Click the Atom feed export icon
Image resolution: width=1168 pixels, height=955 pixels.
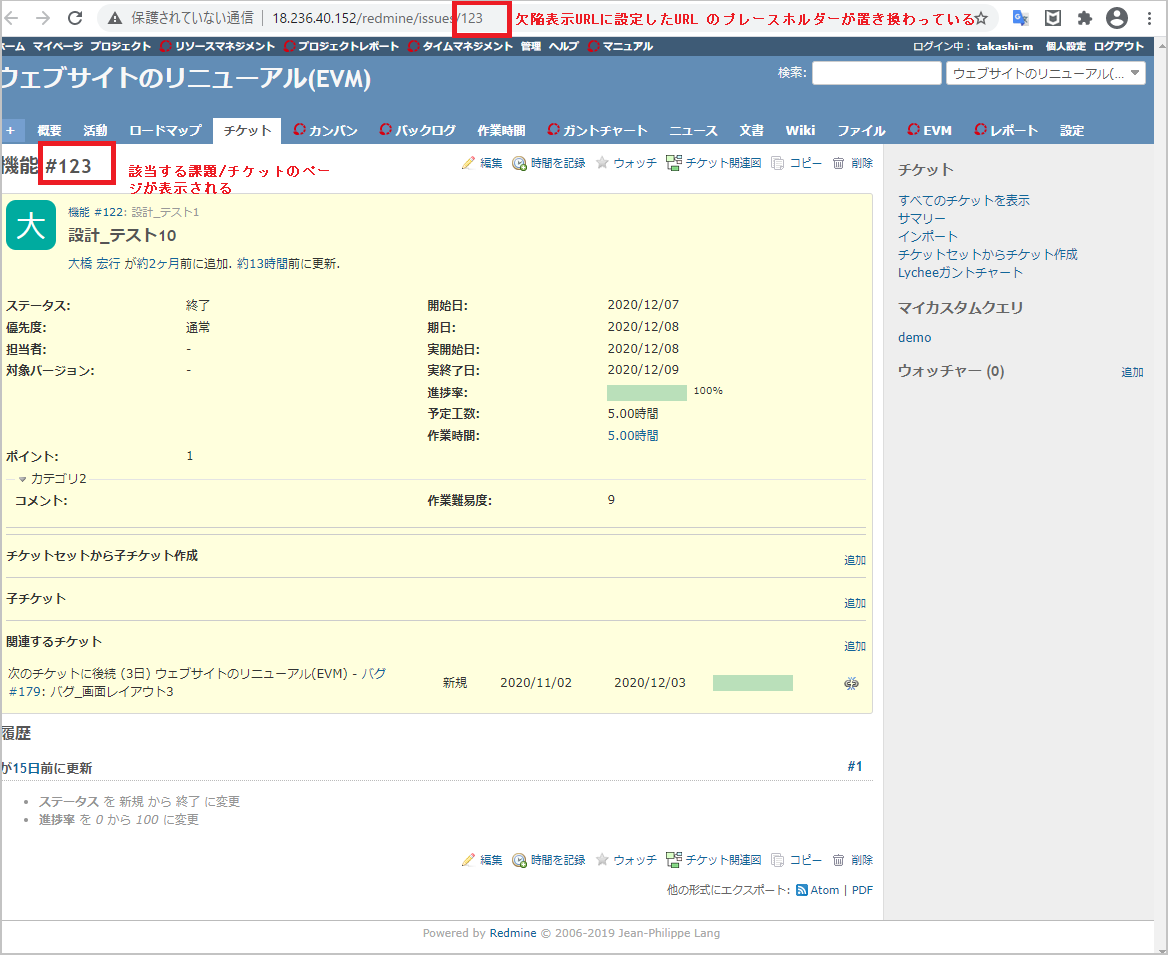pyautogui.click(x=802, y=890)
